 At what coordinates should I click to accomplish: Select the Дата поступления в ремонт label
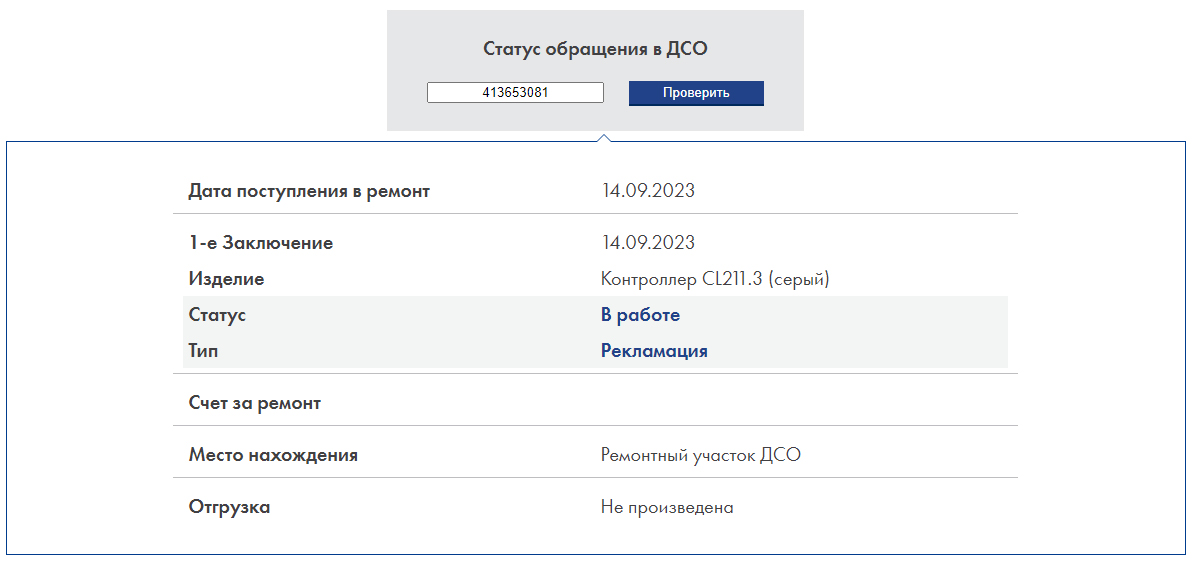click(x=309, y=191)
